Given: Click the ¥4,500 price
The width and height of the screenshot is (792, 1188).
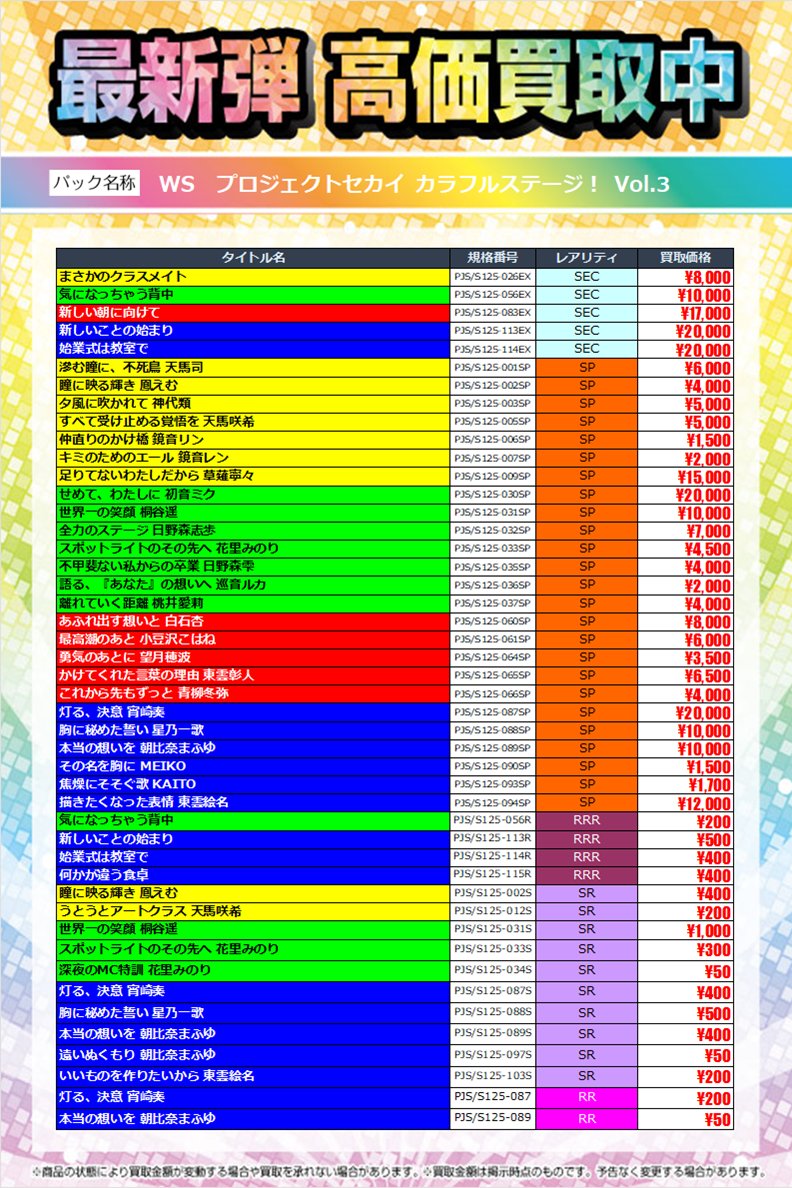Looking at the screenshot, I should click(x=709, y=549).
